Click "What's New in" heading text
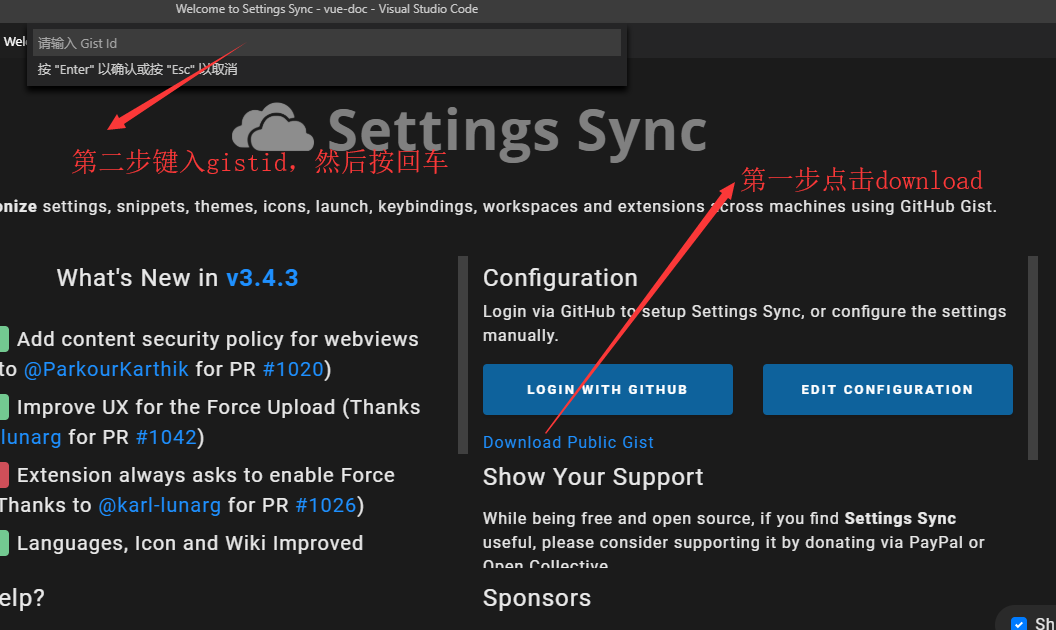 [x=137, y=278]
